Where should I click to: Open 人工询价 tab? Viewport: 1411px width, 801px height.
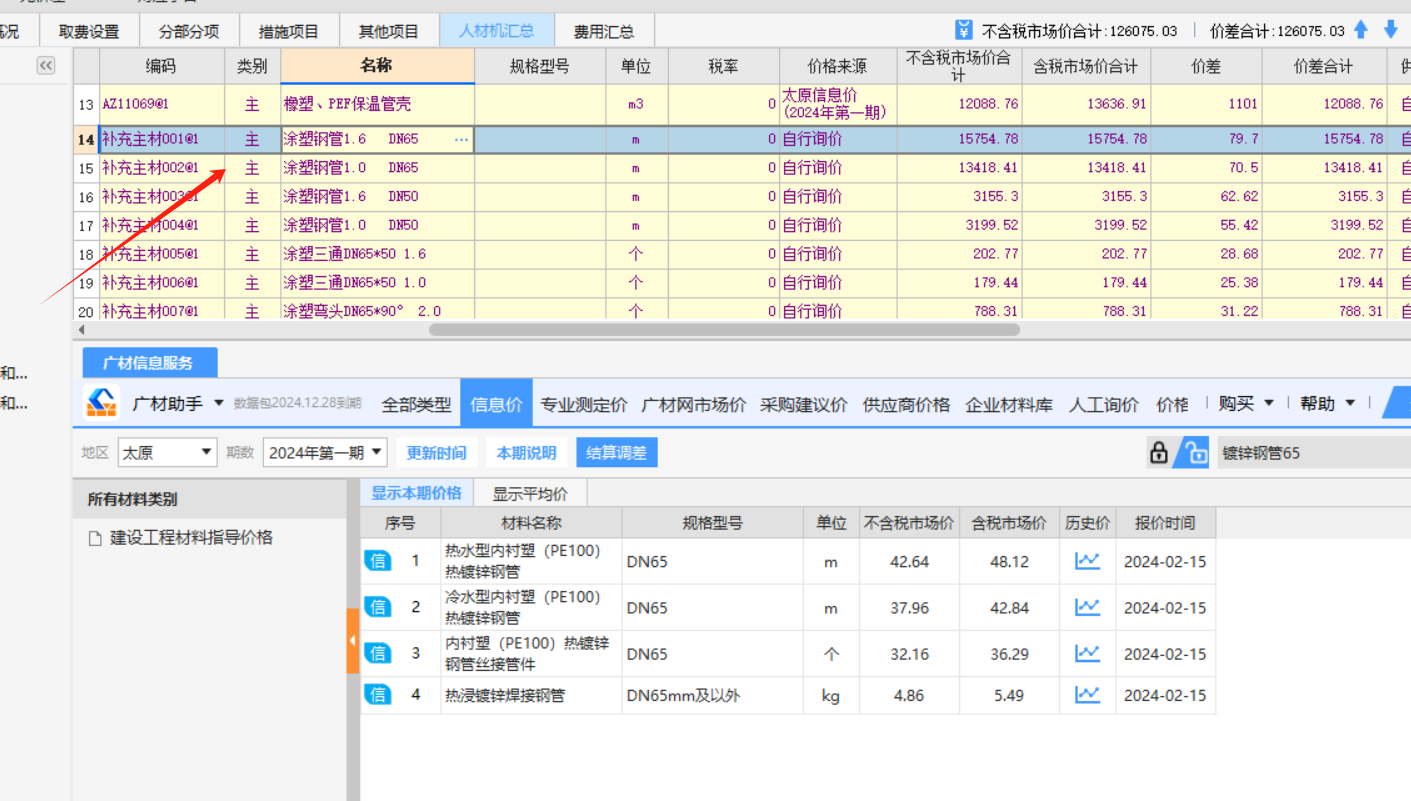(x=1104, y=404)
